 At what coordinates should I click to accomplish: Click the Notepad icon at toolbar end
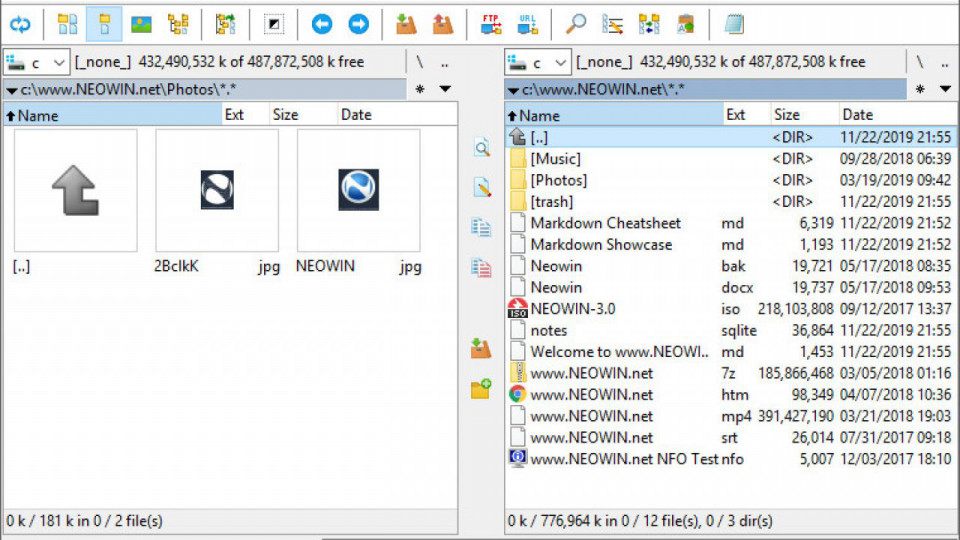pyautogui.click(x=734, y=24)
